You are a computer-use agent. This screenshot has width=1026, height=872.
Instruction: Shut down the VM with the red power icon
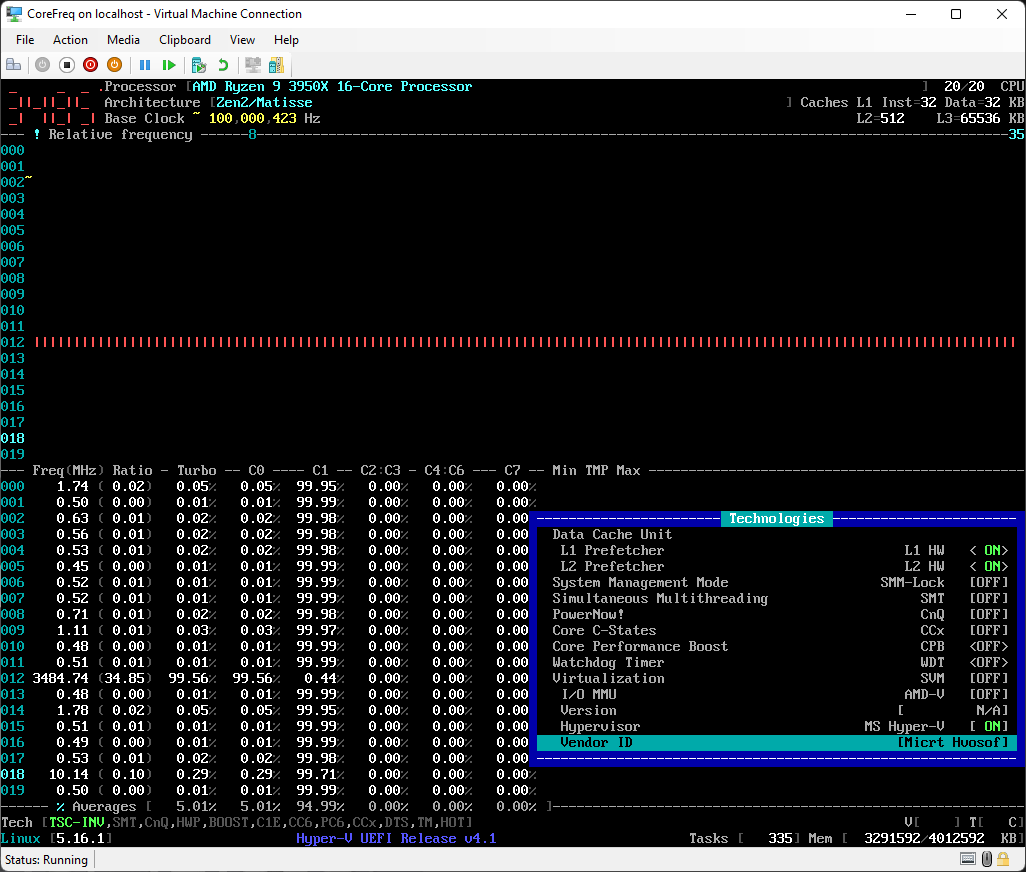(91, 65)
